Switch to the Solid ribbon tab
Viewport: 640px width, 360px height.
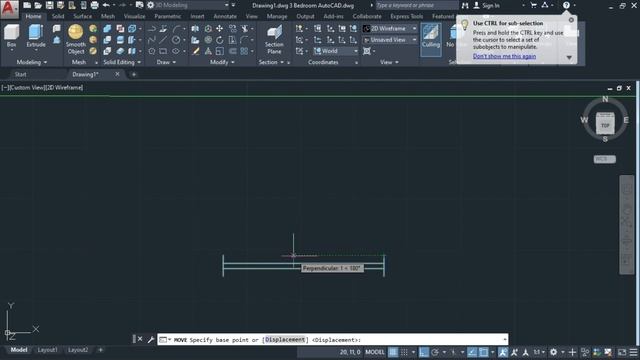(58, 16)
